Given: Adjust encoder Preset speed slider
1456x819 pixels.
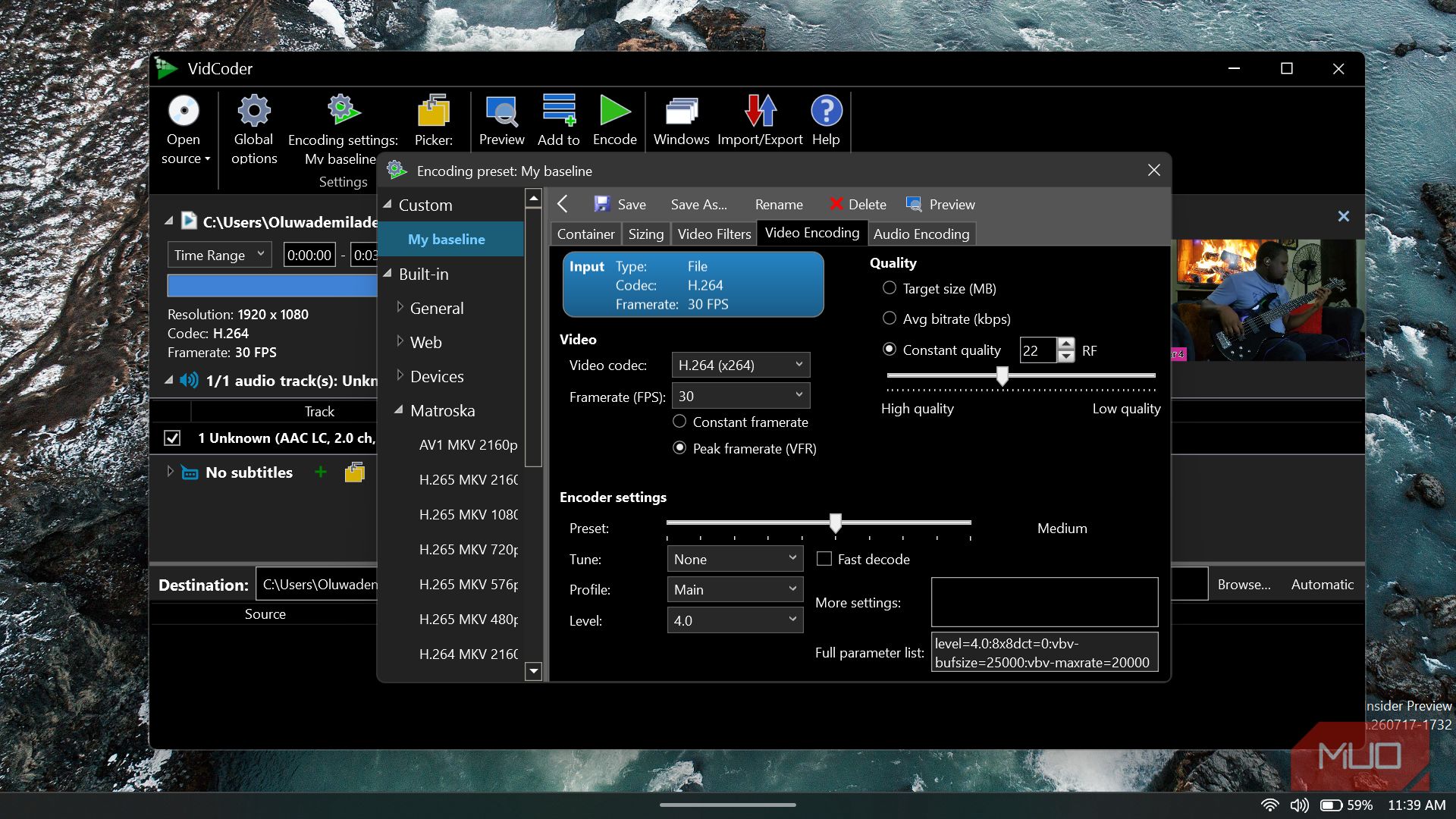Looking at the screenshot, I should 835,522.
